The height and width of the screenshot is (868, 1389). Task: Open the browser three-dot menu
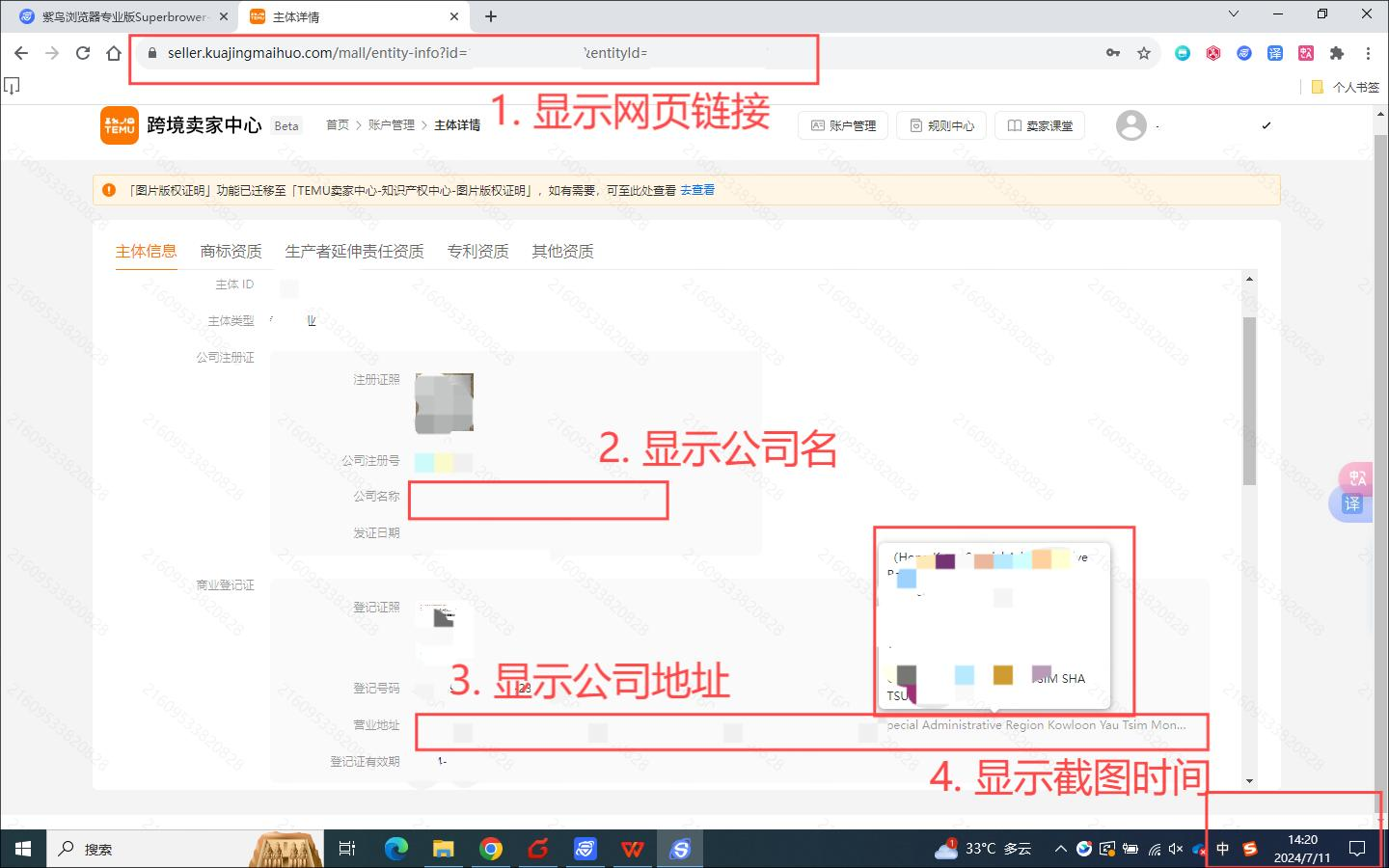tap(1368, 53)
